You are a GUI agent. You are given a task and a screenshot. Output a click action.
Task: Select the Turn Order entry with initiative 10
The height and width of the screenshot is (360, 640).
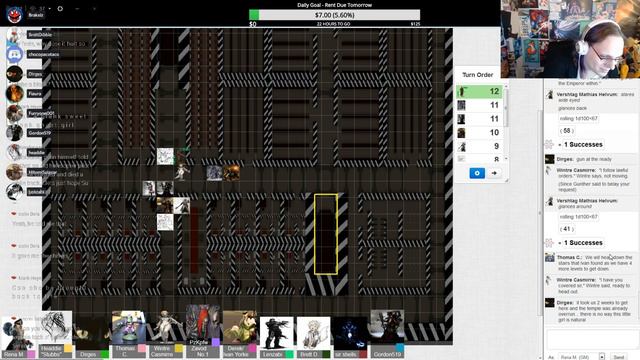pyautogui.click(x=479, y=133)
